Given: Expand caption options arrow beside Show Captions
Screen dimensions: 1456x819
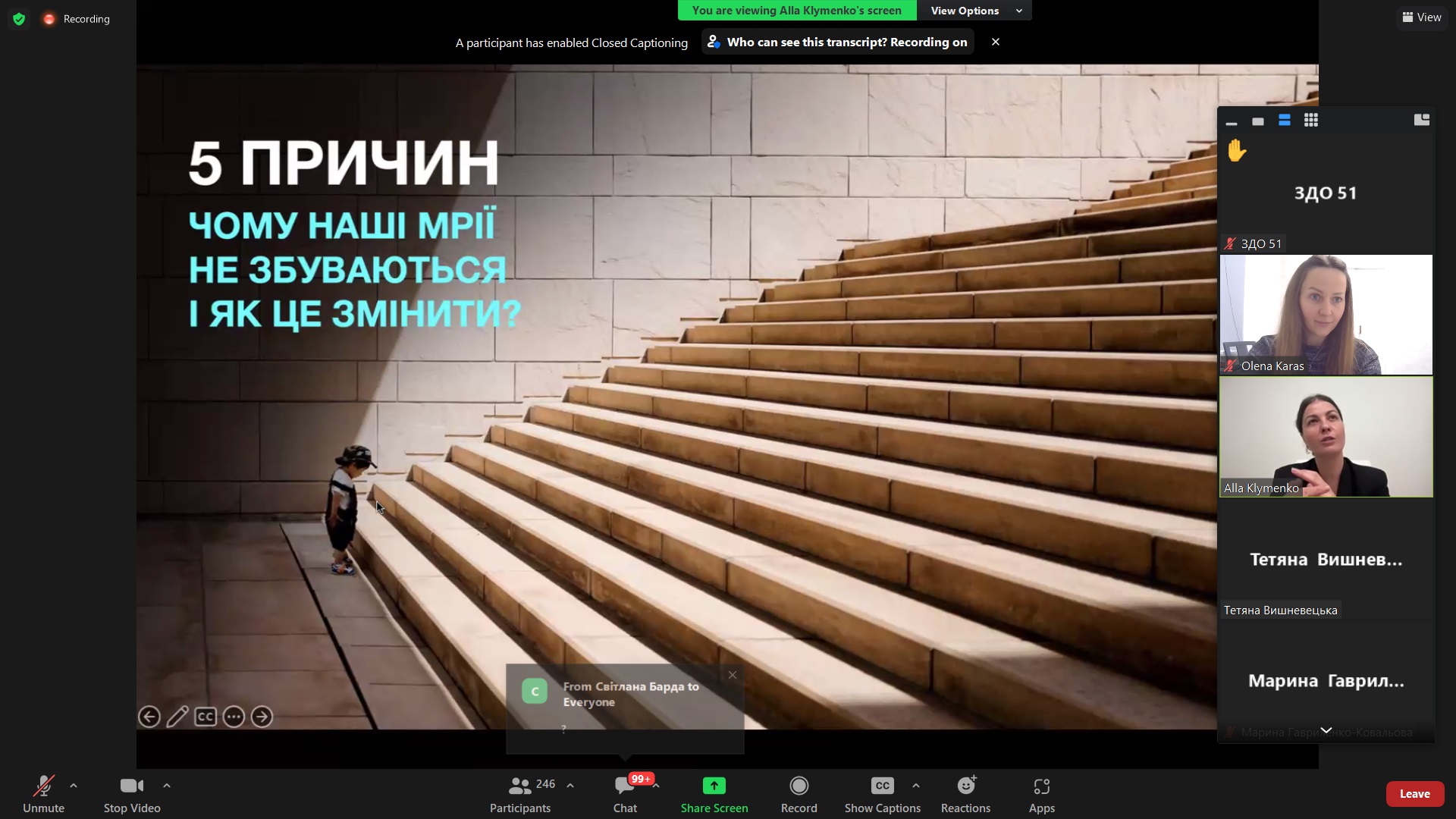Looking at the screenshot, I should point(916,786).
